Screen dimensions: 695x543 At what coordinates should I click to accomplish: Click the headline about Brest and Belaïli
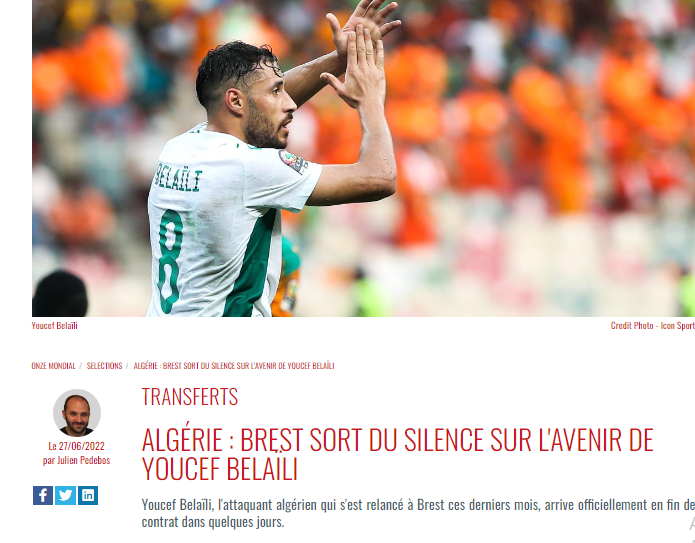398,454
